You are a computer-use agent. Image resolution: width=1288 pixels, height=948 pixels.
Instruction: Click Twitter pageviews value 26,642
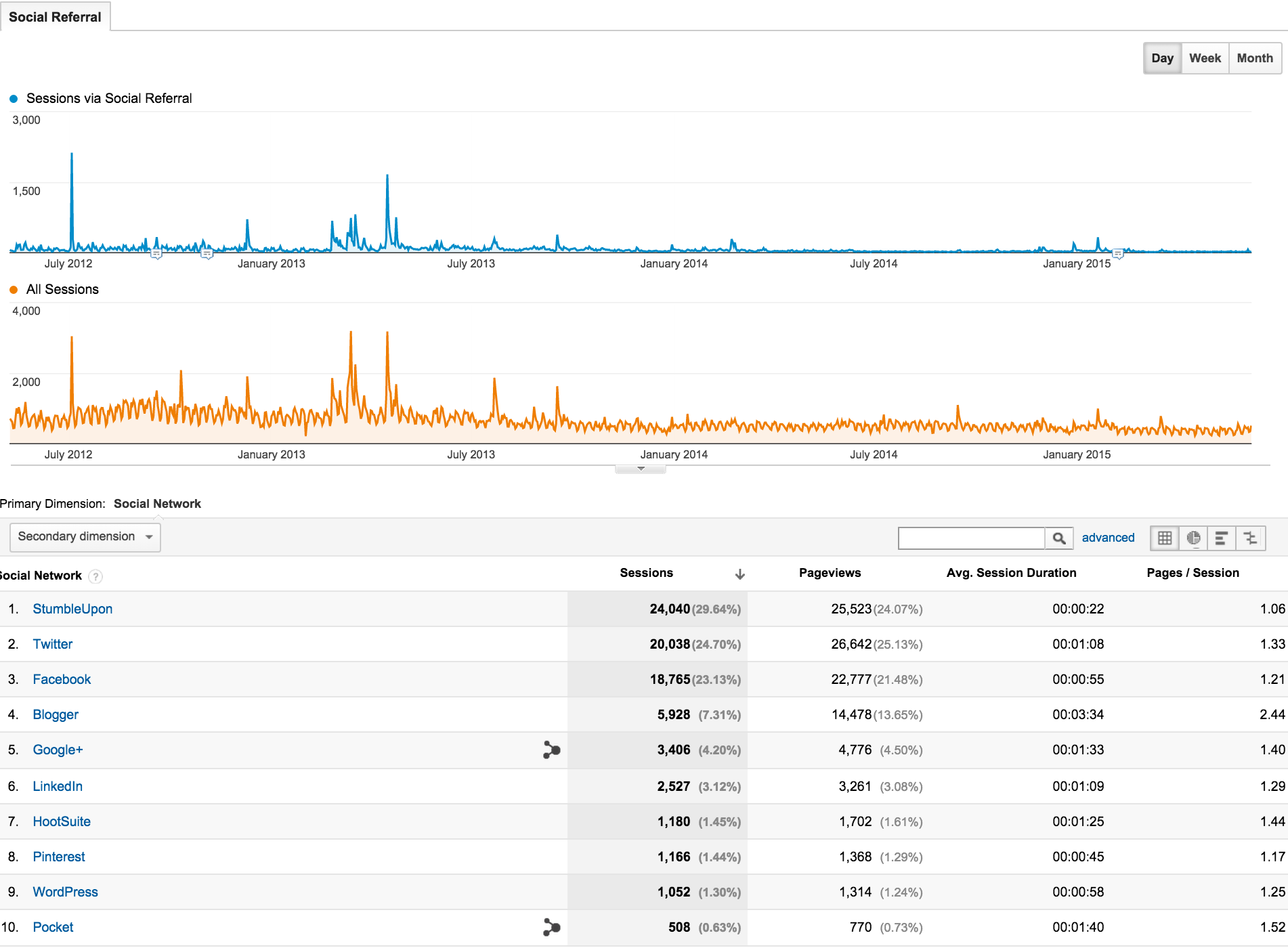[851, 644]
